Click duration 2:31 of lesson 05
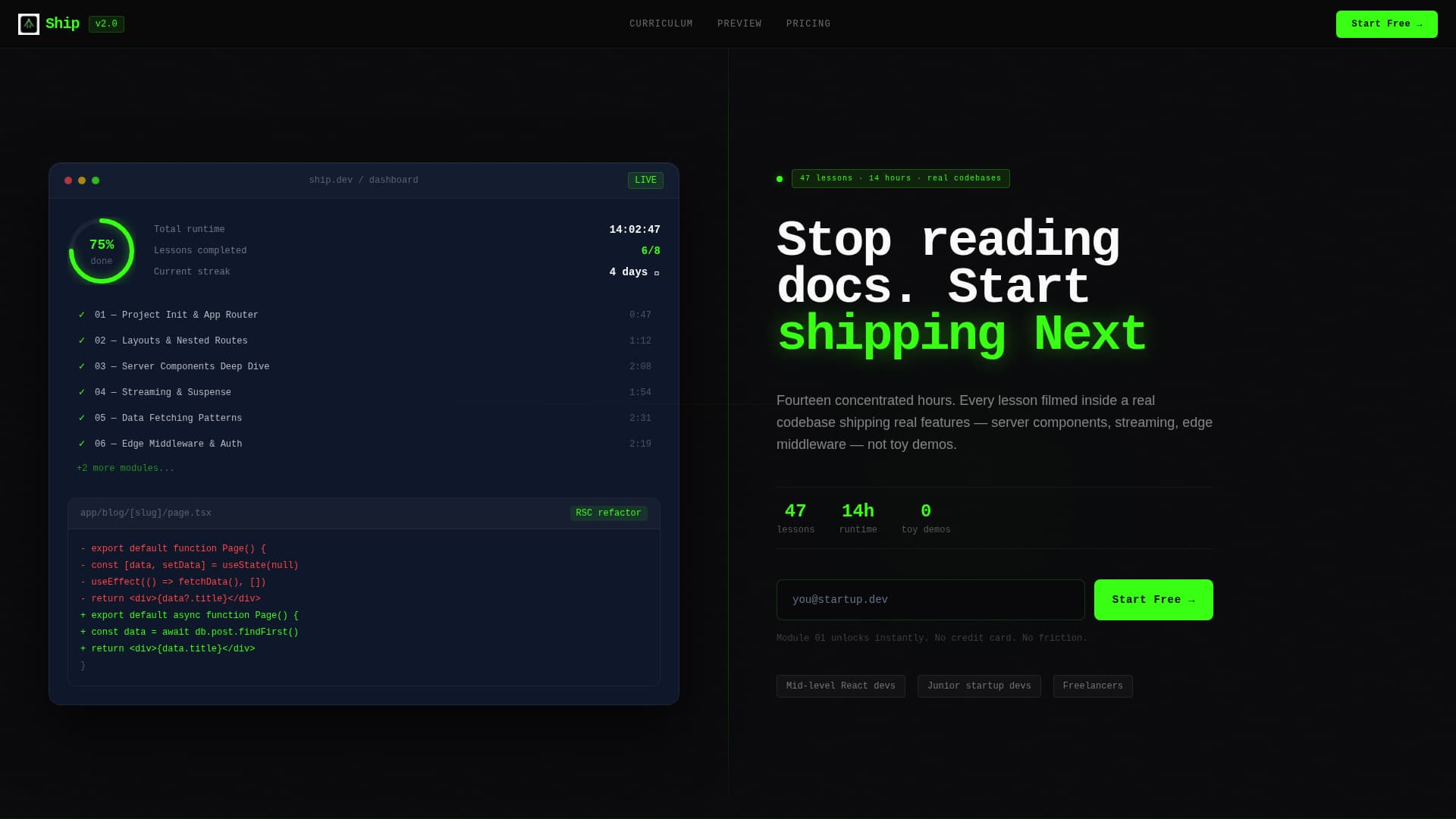The width and height of the screenshot is (1456, 819). coord(640,419)
